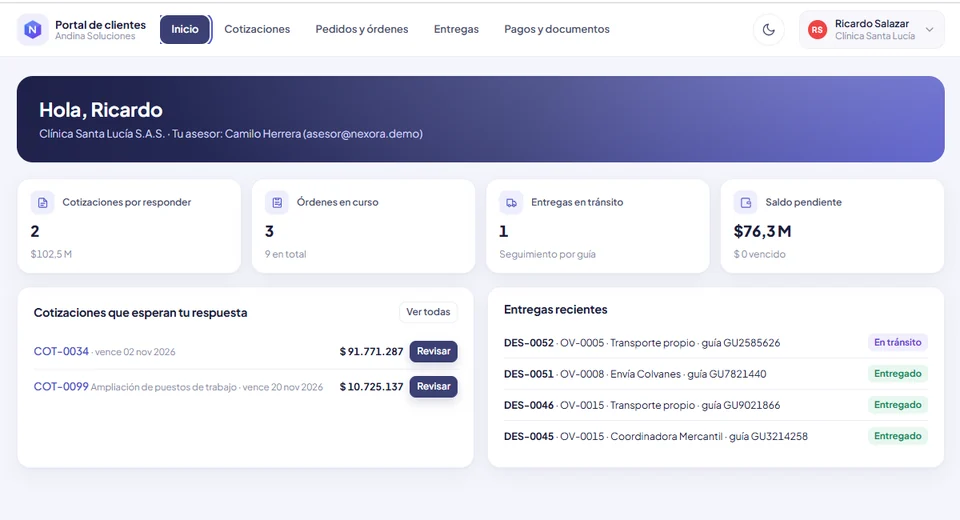Screen dimensions: 960x520
Task: Click the Entregado badge for DES-0051
Action: [x=898, y=374]
